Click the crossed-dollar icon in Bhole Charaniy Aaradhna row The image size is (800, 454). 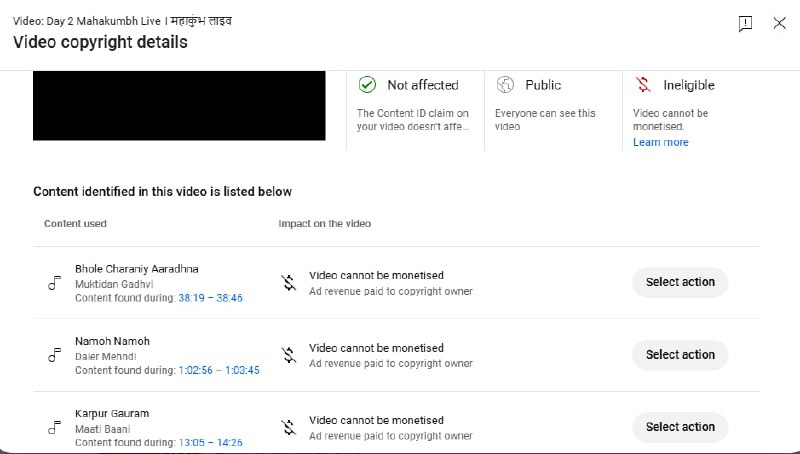point(289,283)
